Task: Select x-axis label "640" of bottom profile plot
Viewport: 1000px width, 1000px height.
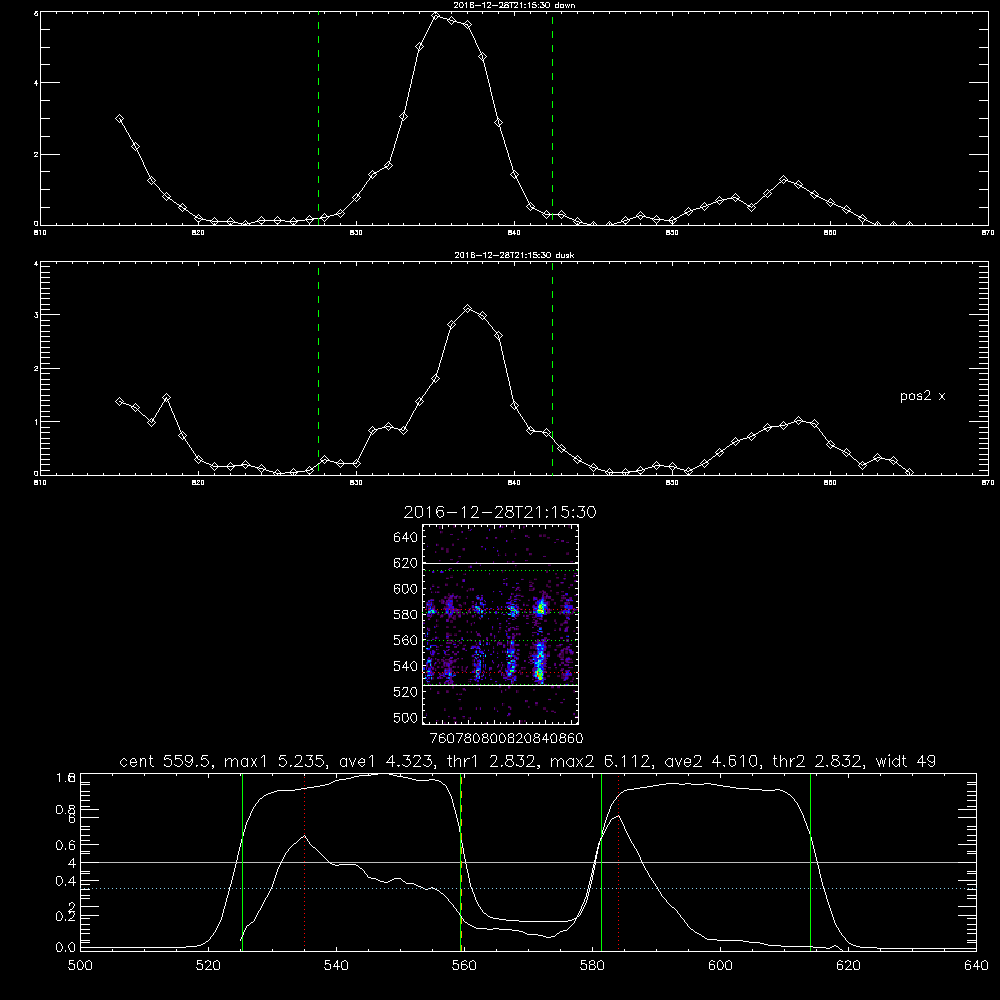Action: [x=976, y=966]
